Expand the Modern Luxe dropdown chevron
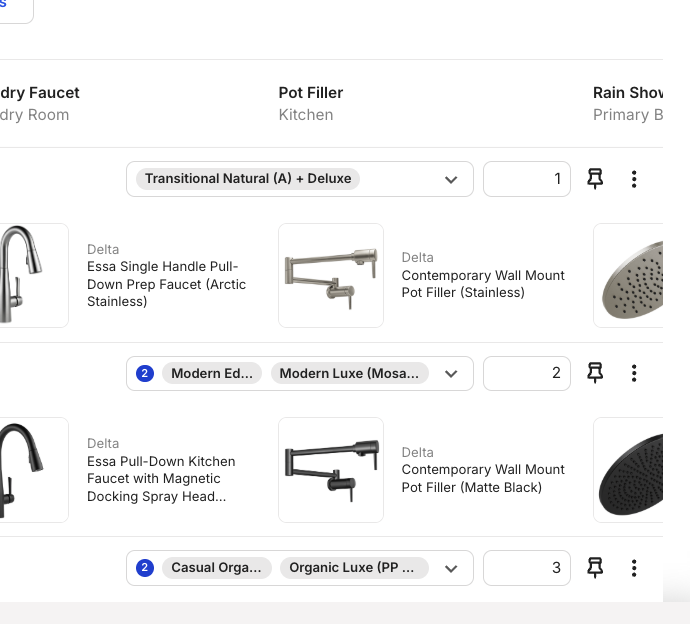 coord(451,374)
